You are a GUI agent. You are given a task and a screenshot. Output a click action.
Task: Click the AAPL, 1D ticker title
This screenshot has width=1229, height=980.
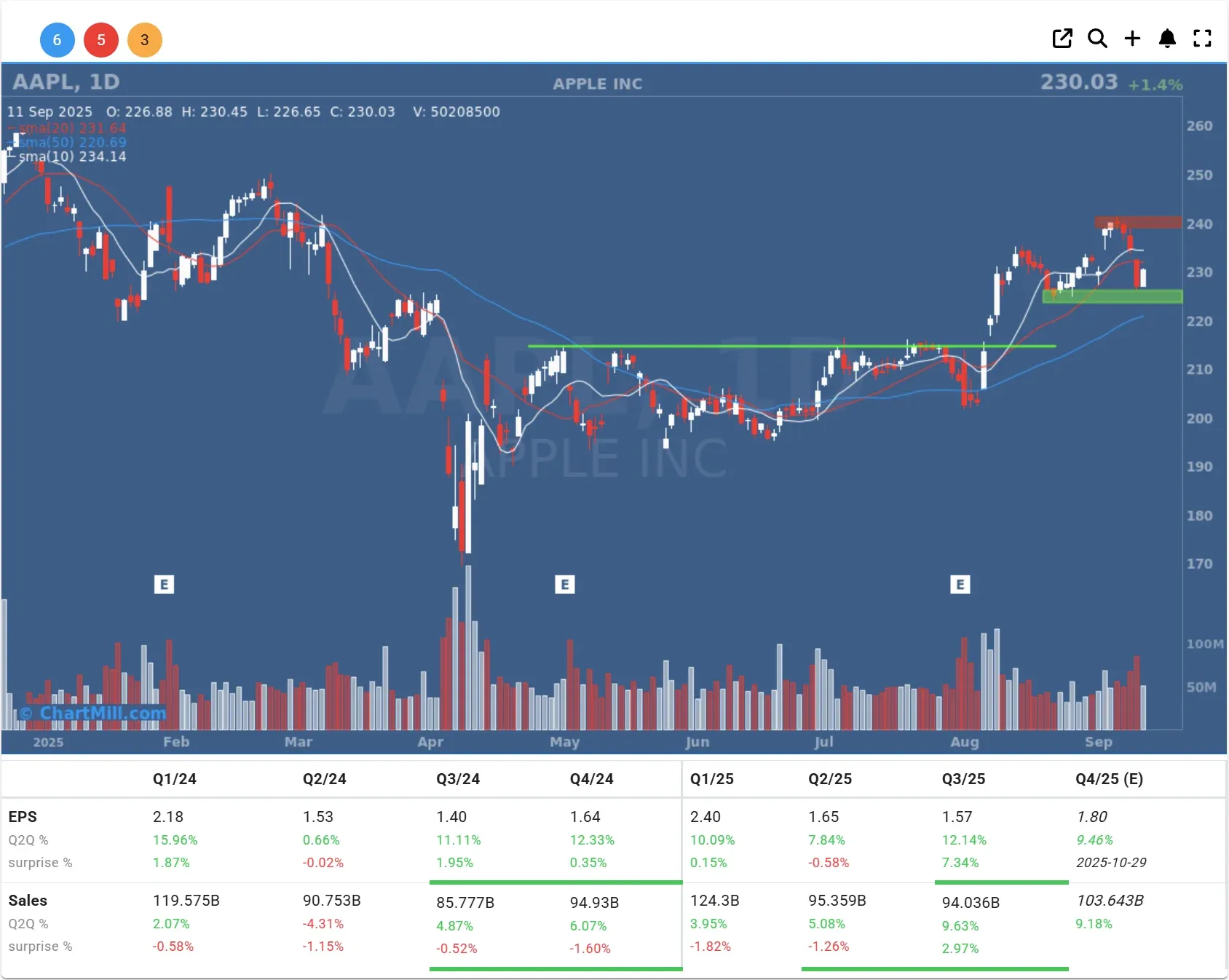pyautogui.click(x=66, y=82)
